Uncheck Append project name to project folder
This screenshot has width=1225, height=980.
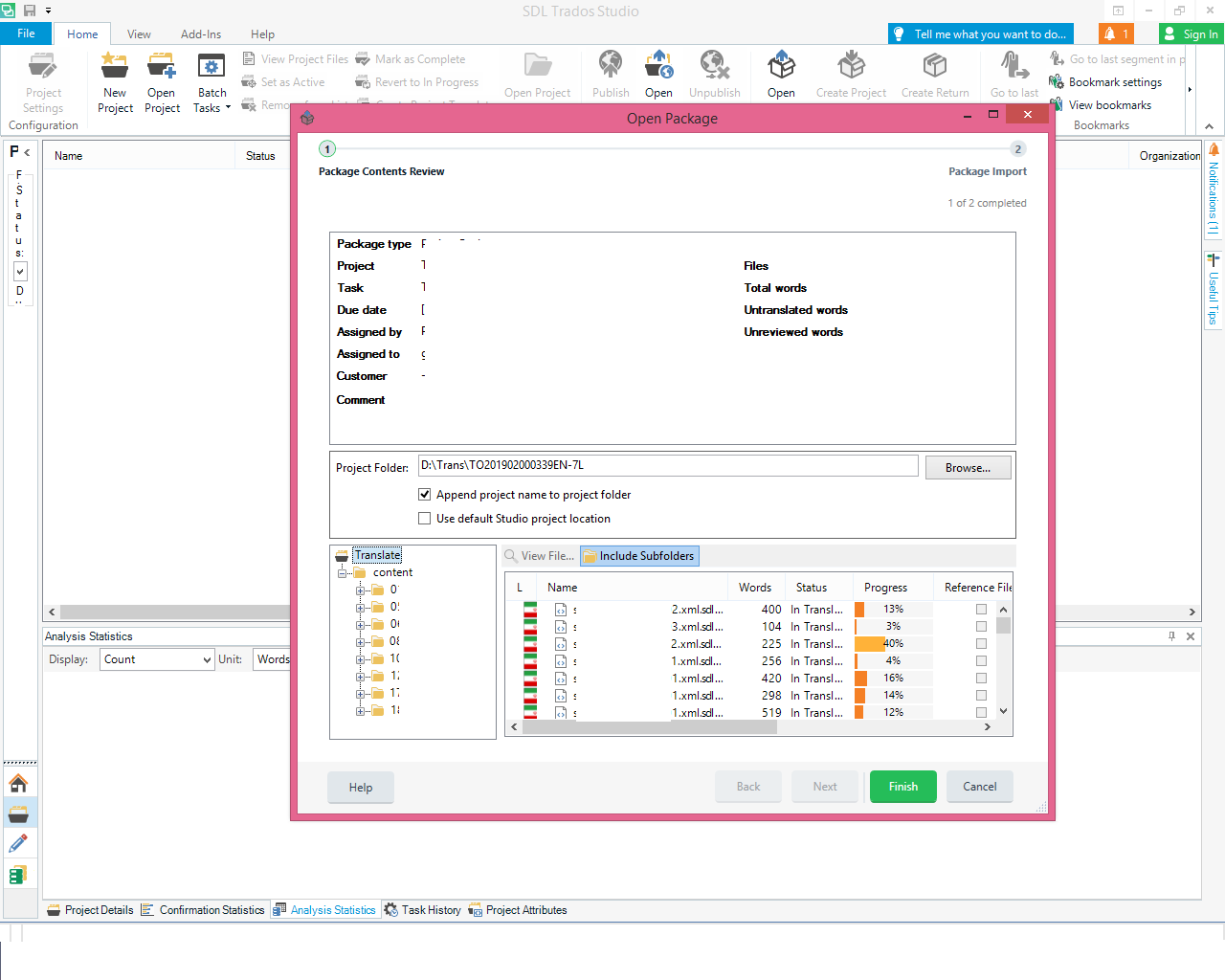click(425, 495)
